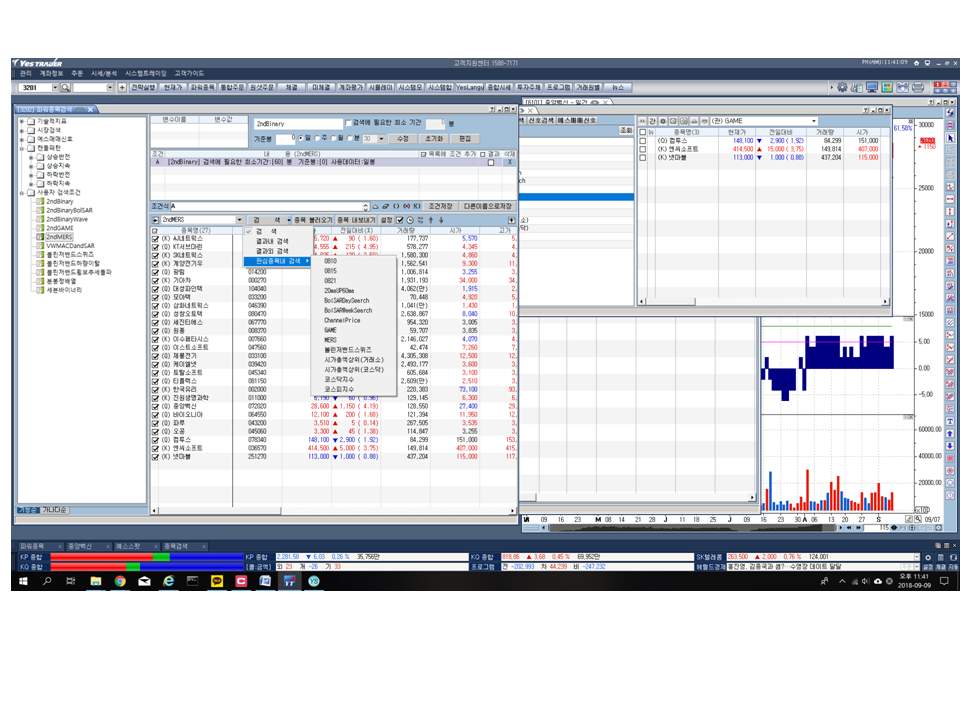The height and width of the screenshot is (720, 960).
Task: Expand the 기술적지표 tree node
Action: pyautogui.click(x=22, y=120)
